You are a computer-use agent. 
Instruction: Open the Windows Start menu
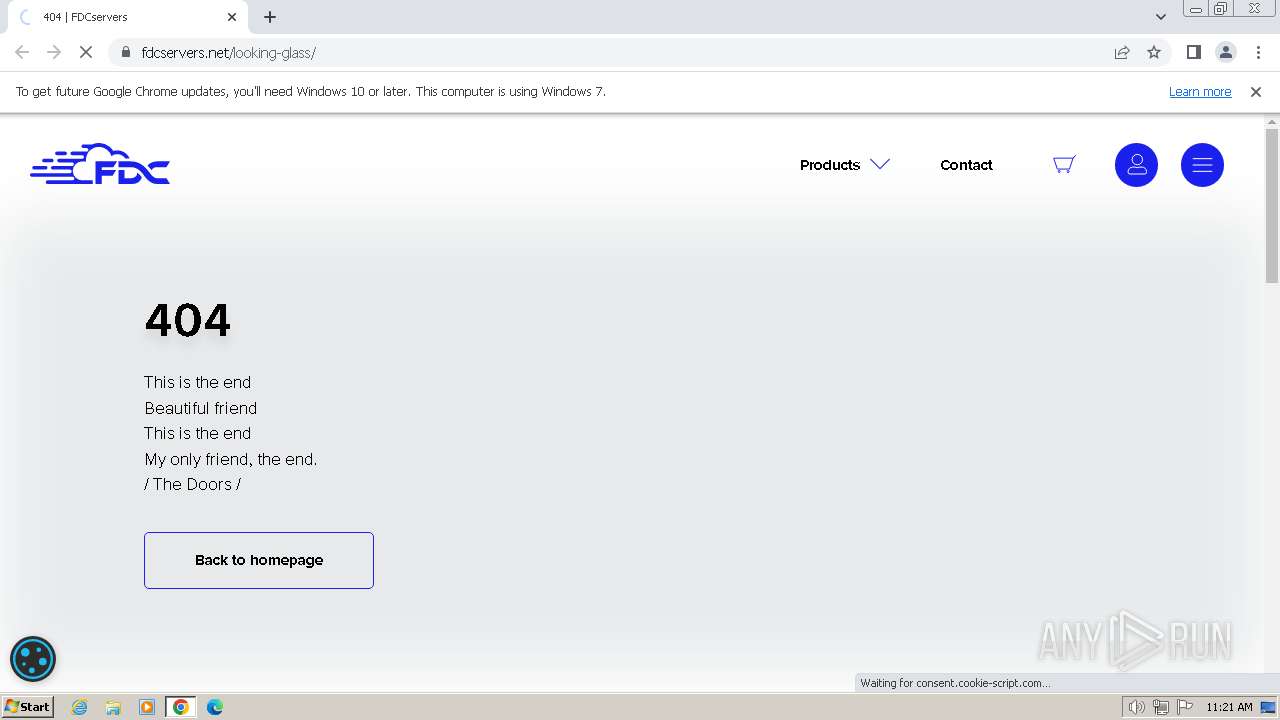tap(27, 706)
